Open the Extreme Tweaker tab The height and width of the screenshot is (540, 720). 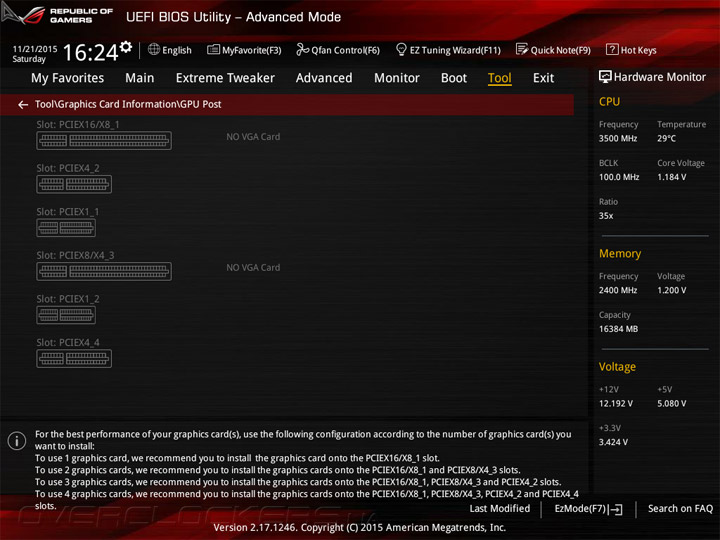tap(225, 78)
